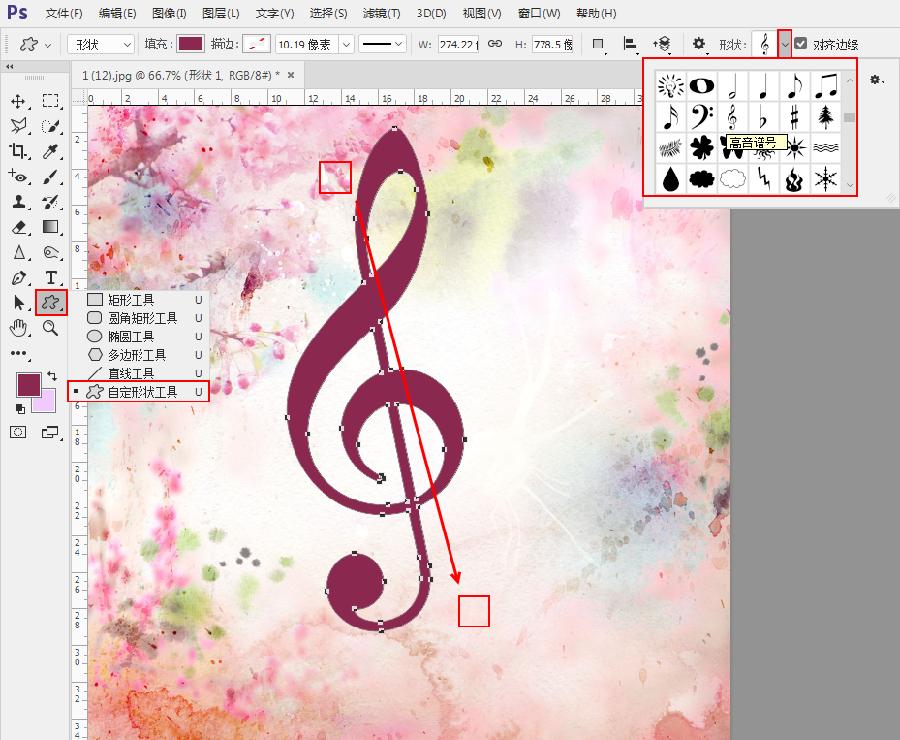Screen dimensions: 900x740
Task: Click the 1 (12).jpg document tab
Action: click(x=180, y=75)
